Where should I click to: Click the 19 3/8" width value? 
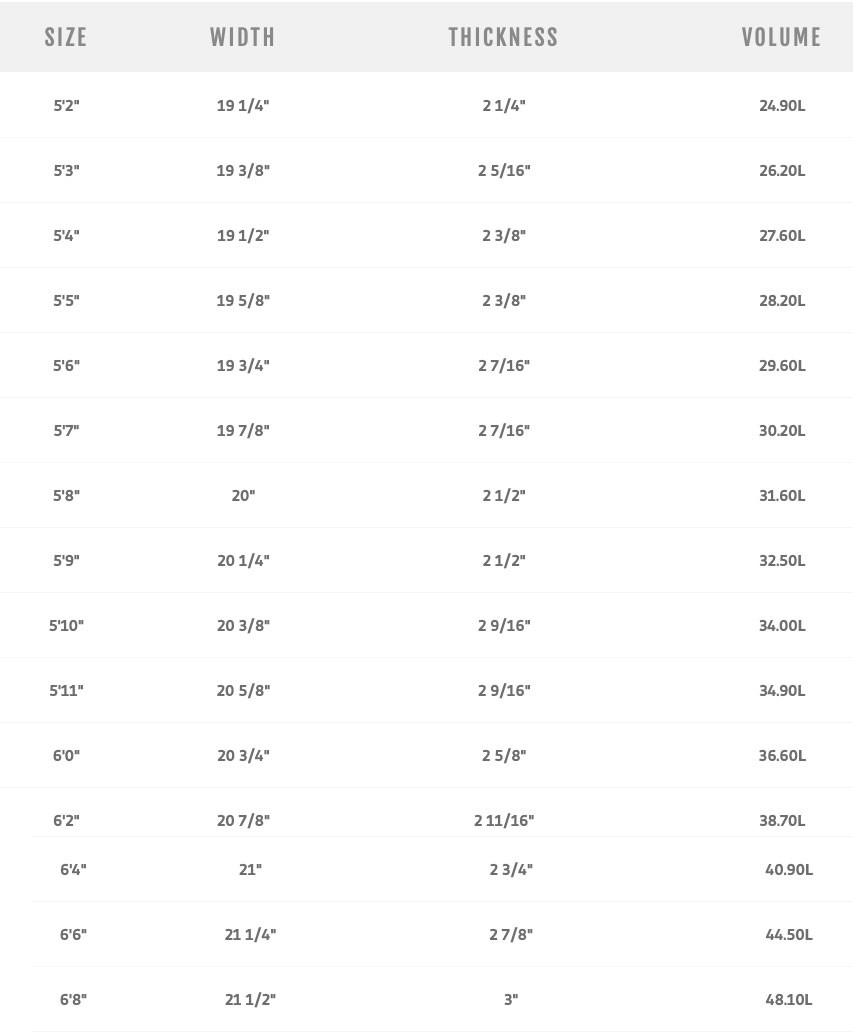243,170
